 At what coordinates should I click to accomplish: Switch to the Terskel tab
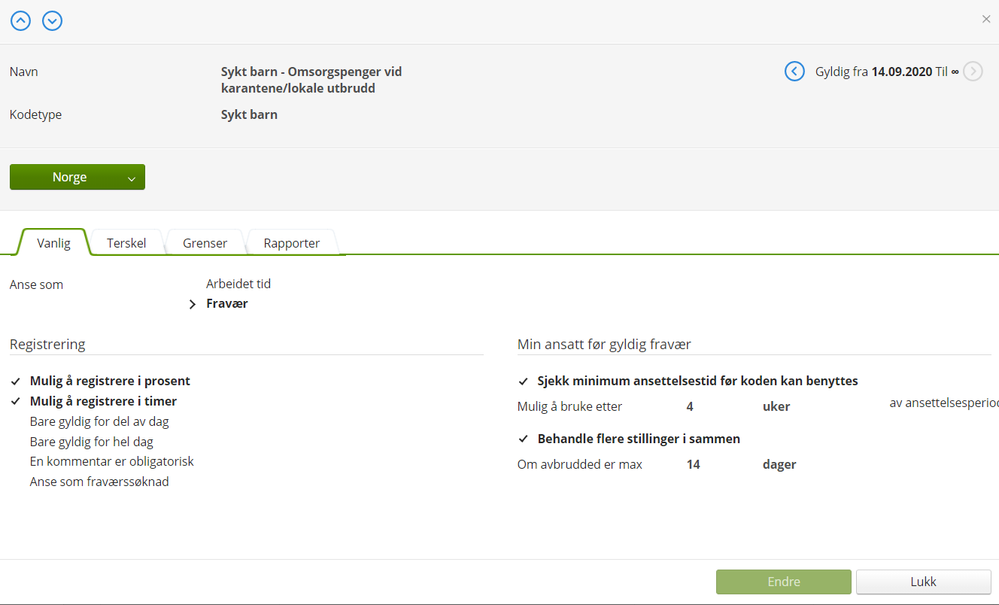coord(127,243)
